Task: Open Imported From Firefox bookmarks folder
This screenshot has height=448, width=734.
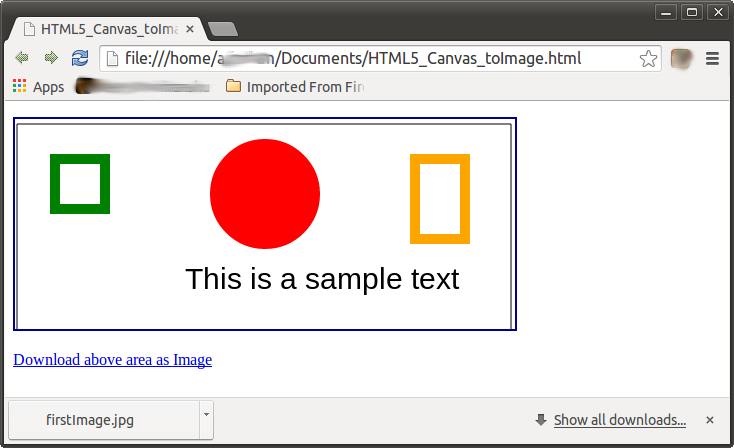Action: (x=295, y=87)
